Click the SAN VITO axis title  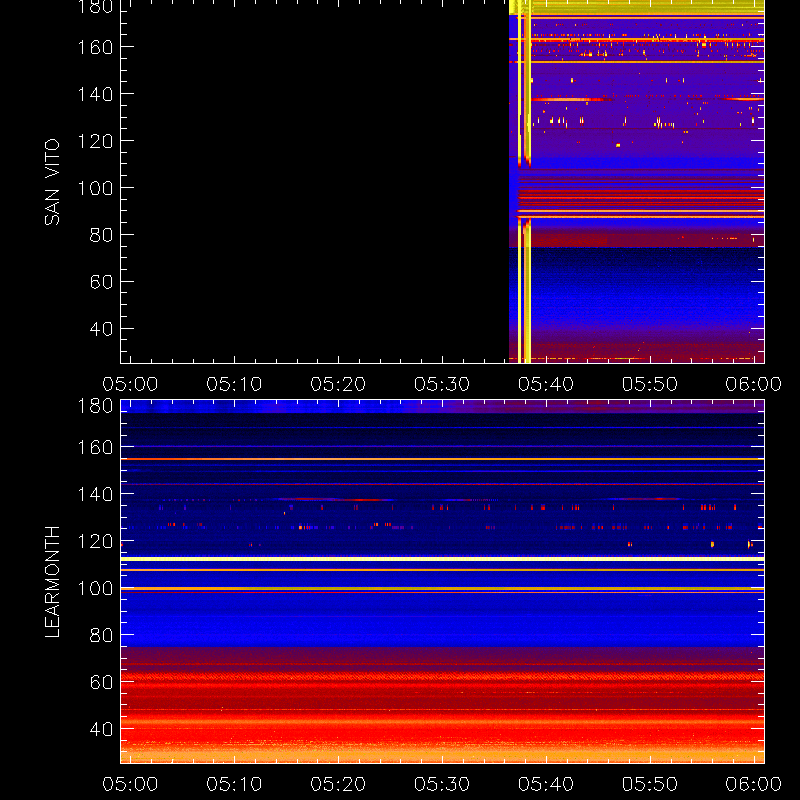click(x=52, y=182)
